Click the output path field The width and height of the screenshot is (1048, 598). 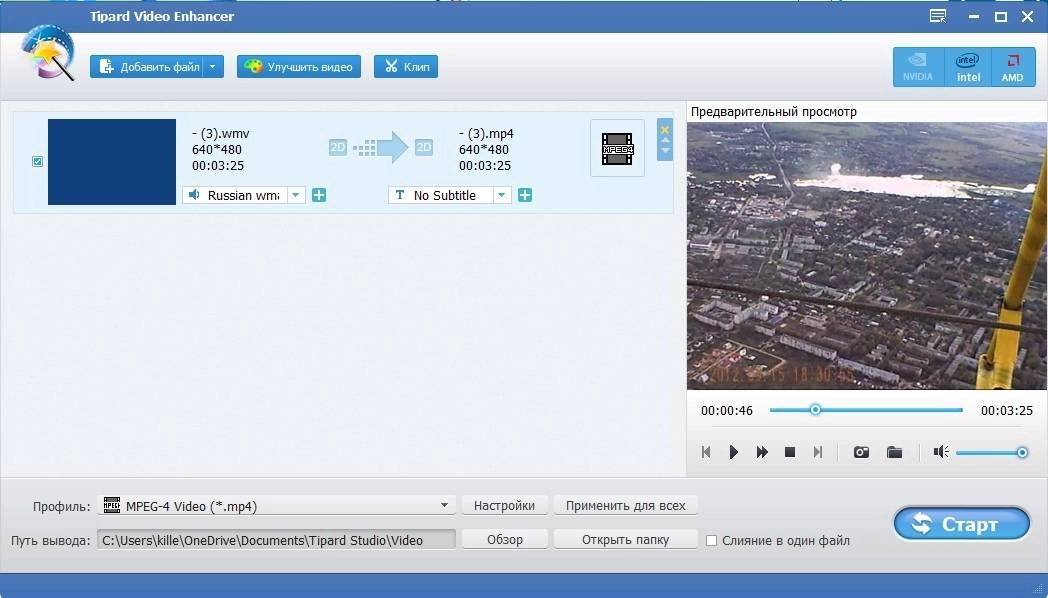pyautogui.click(x=276, y=540)
